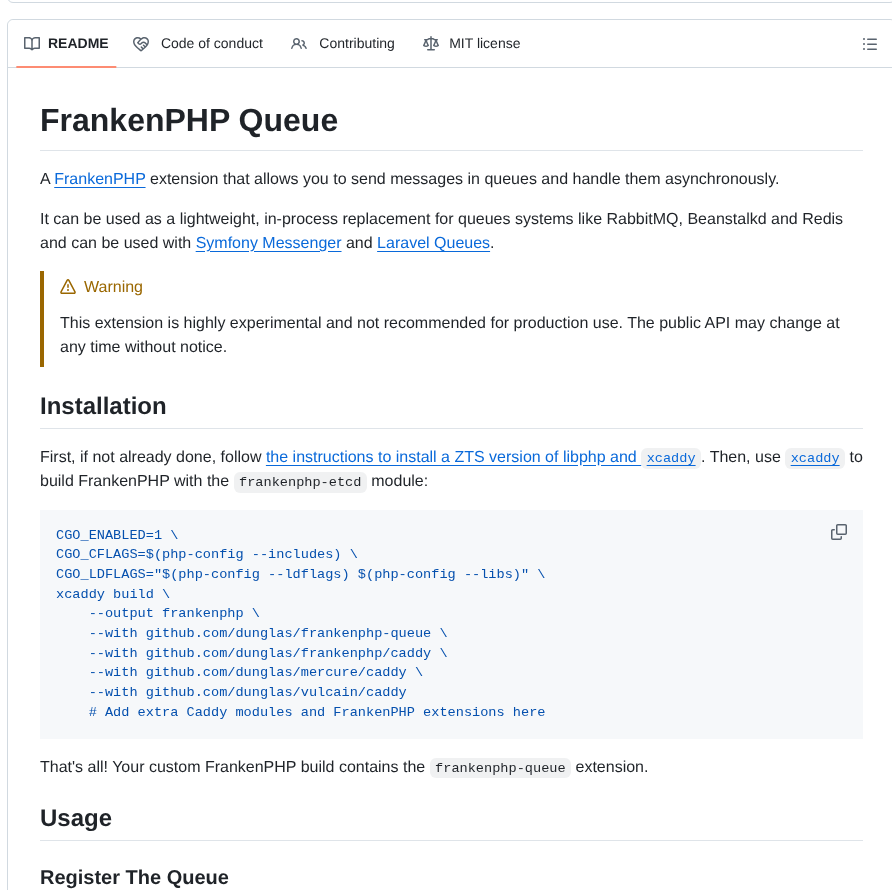
Task: Copy the installation code block
Action: tap(838, 532)
